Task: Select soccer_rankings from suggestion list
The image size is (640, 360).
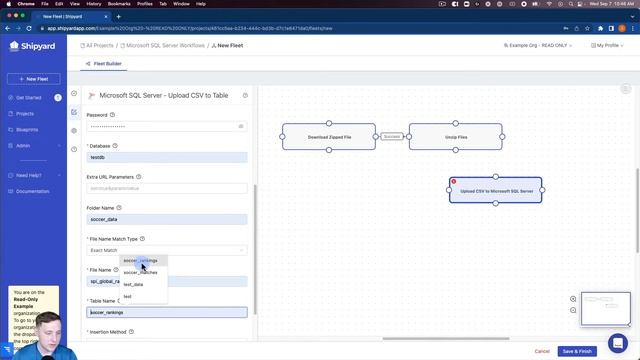Action: 143,260
